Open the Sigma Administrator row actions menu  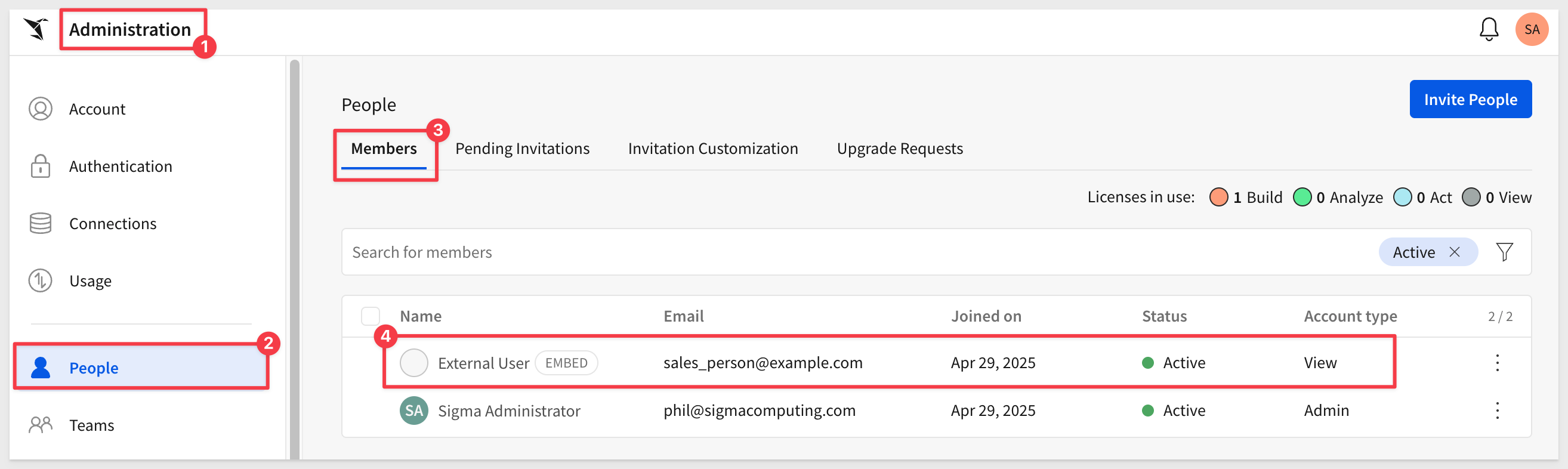click(x=1497, y=411)
